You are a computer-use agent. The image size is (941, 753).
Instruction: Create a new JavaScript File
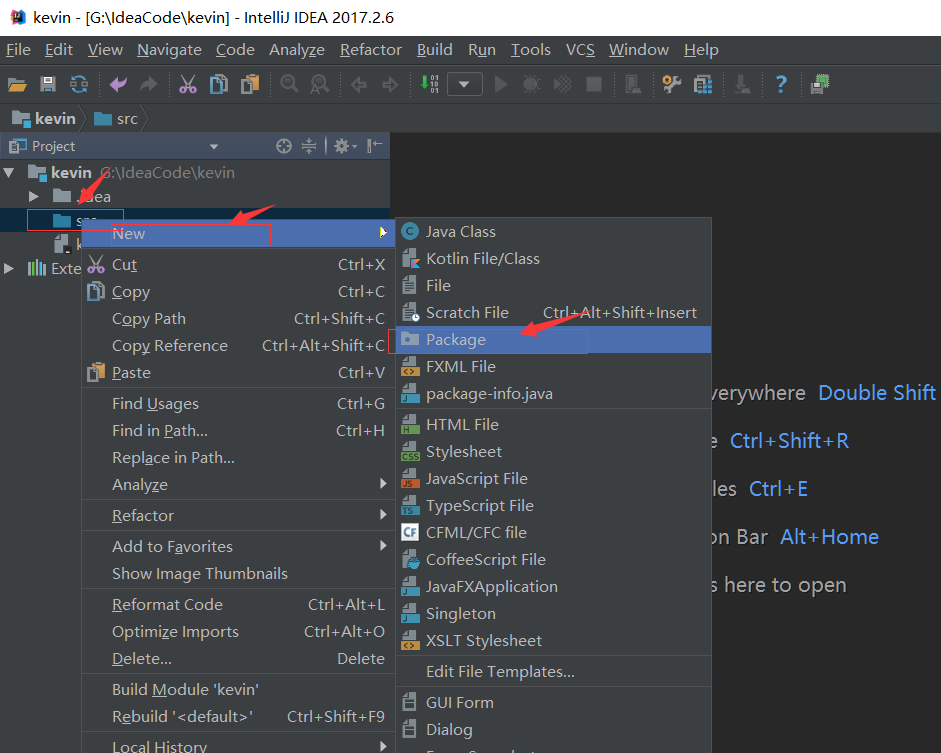(553, 479)
